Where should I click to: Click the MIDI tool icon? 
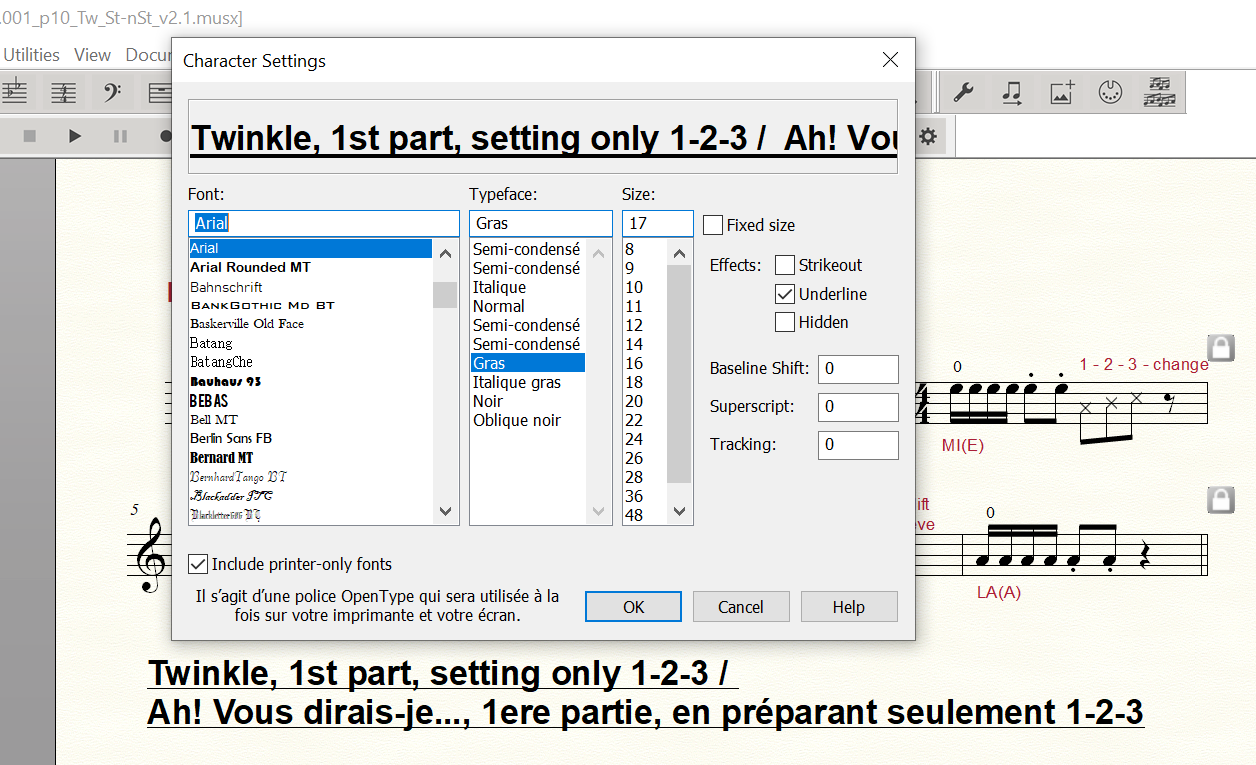[1110, 93]
